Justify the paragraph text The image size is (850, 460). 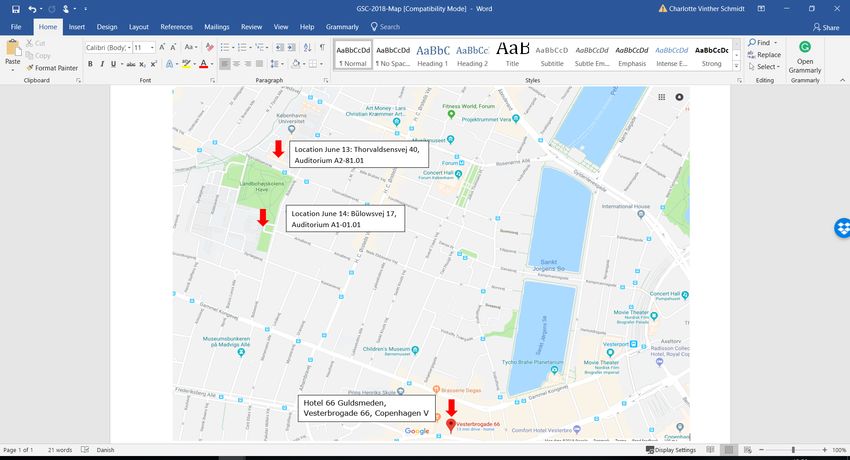tap(259, 64)
